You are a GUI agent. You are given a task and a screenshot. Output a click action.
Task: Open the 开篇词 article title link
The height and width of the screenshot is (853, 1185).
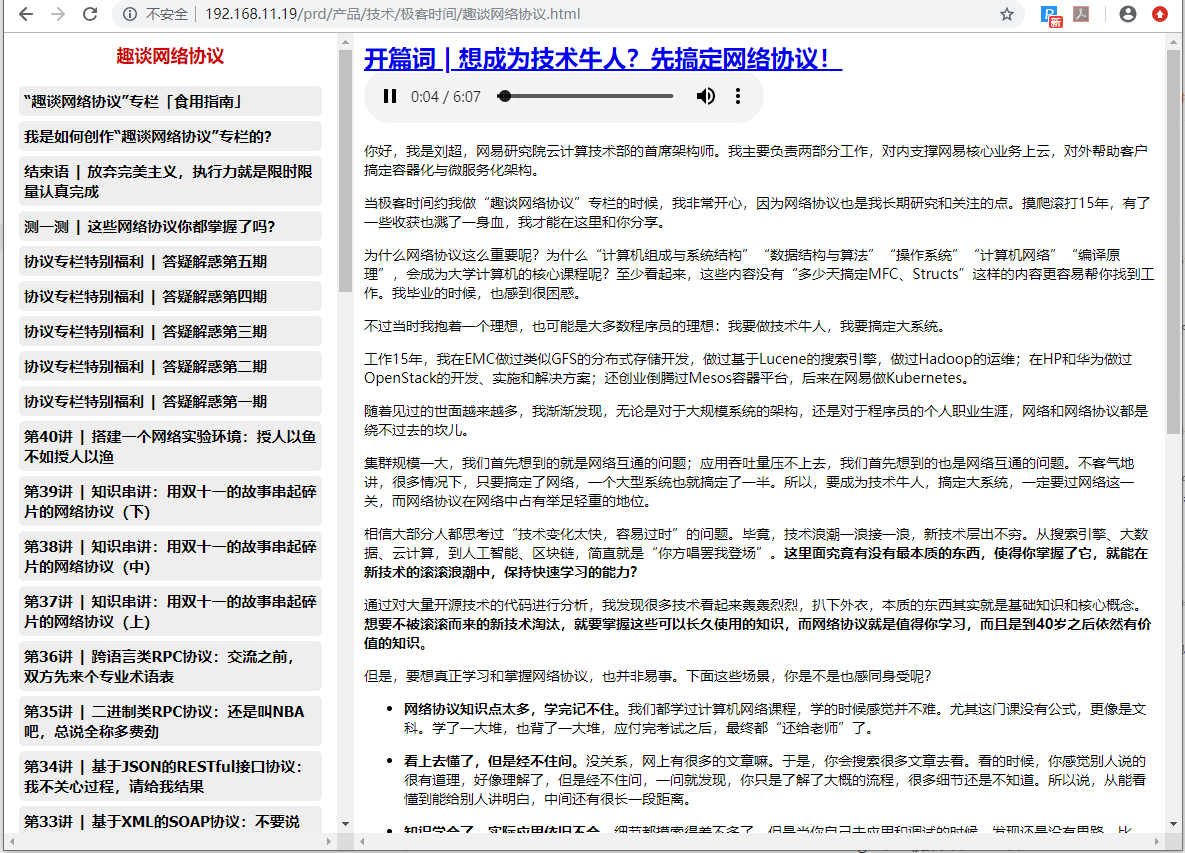pos(602,60)
